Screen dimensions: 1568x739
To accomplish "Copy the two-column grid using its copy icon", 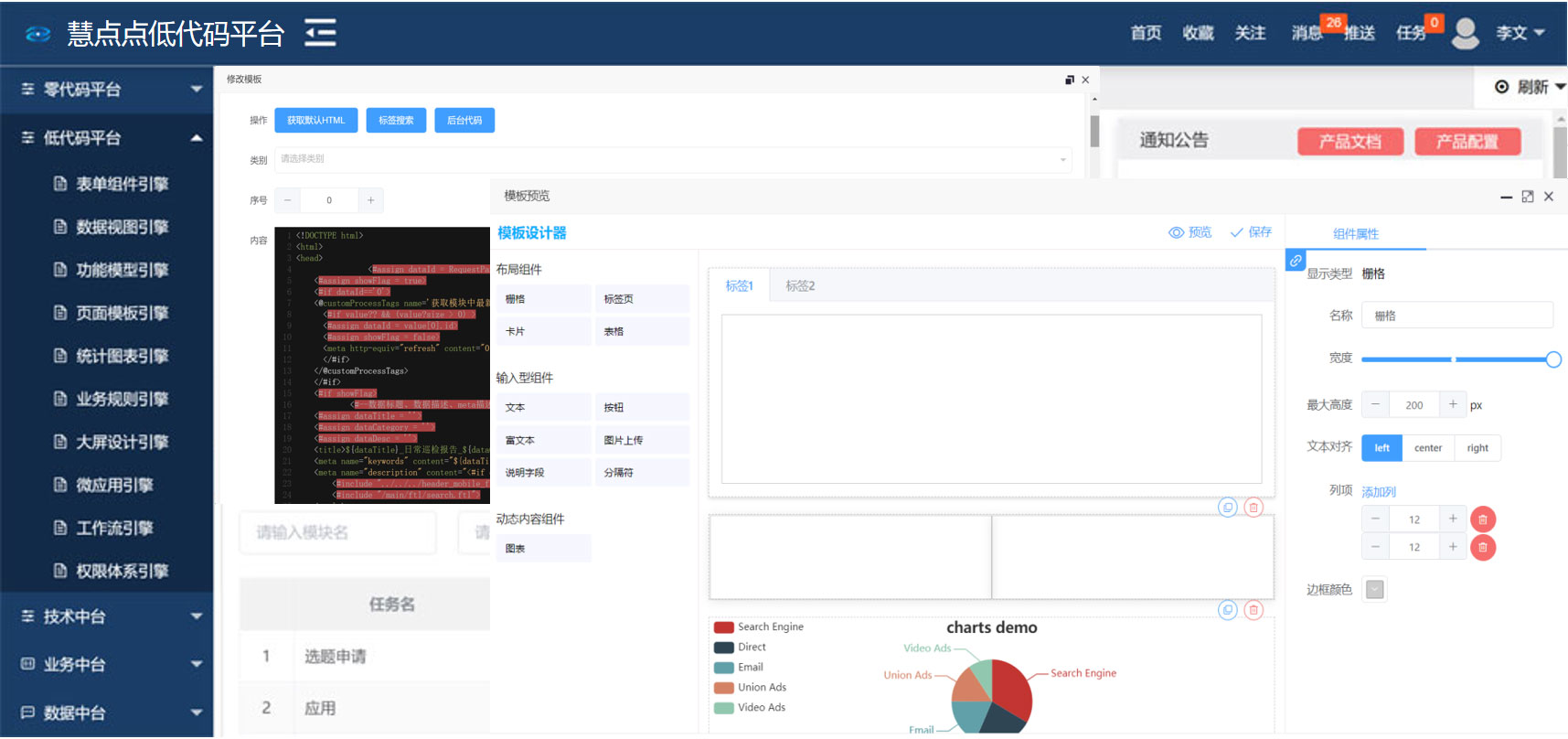I will [x=1228, y=609].
